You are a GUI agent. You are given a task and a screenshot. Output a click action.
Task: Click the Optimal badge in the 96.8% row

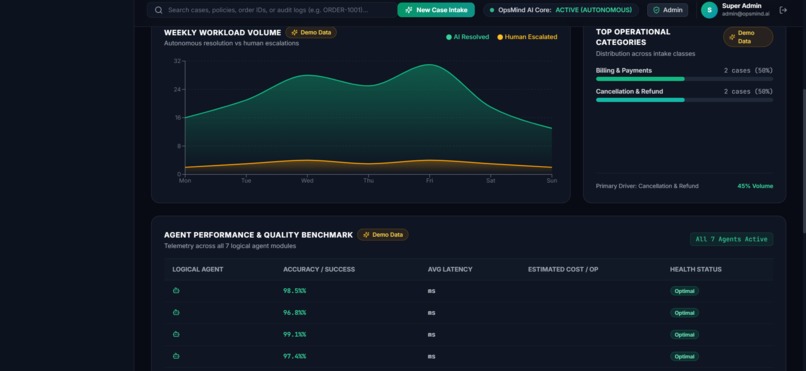(x=684, y=312)
